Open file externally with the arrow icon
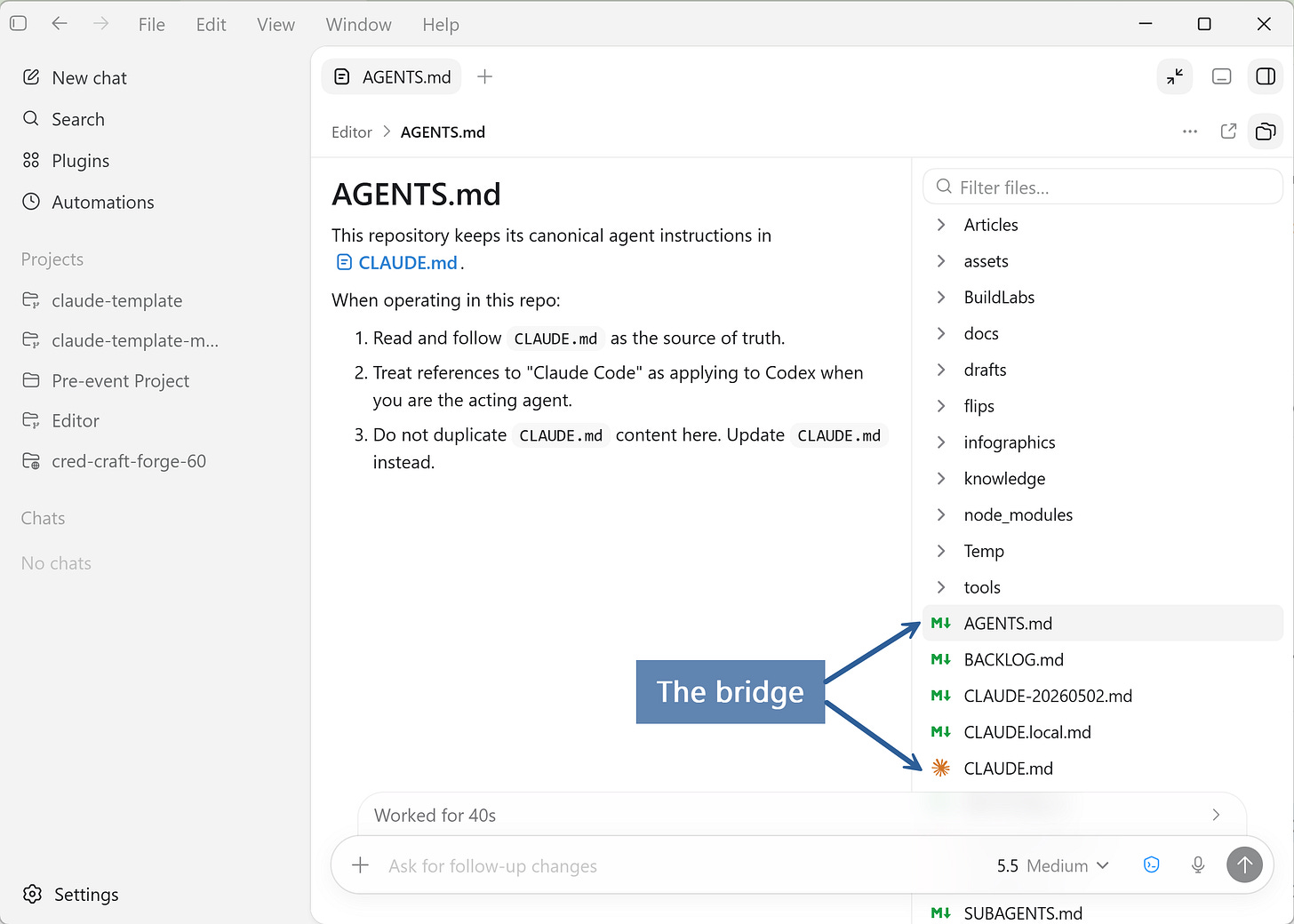 click(1229, 131)
